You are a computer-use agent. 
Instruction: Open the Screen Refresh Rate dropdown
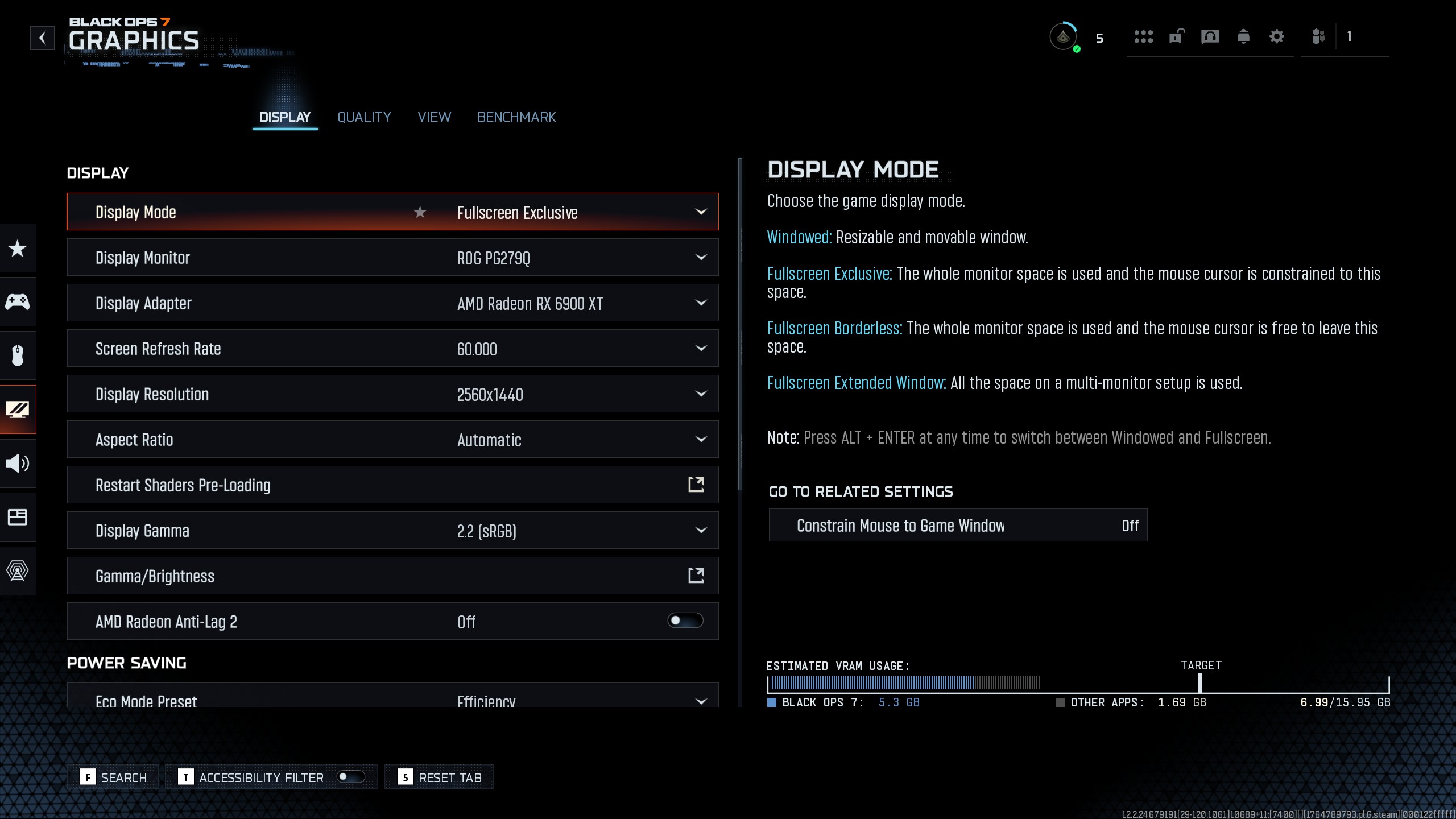[x=701, y=348]
